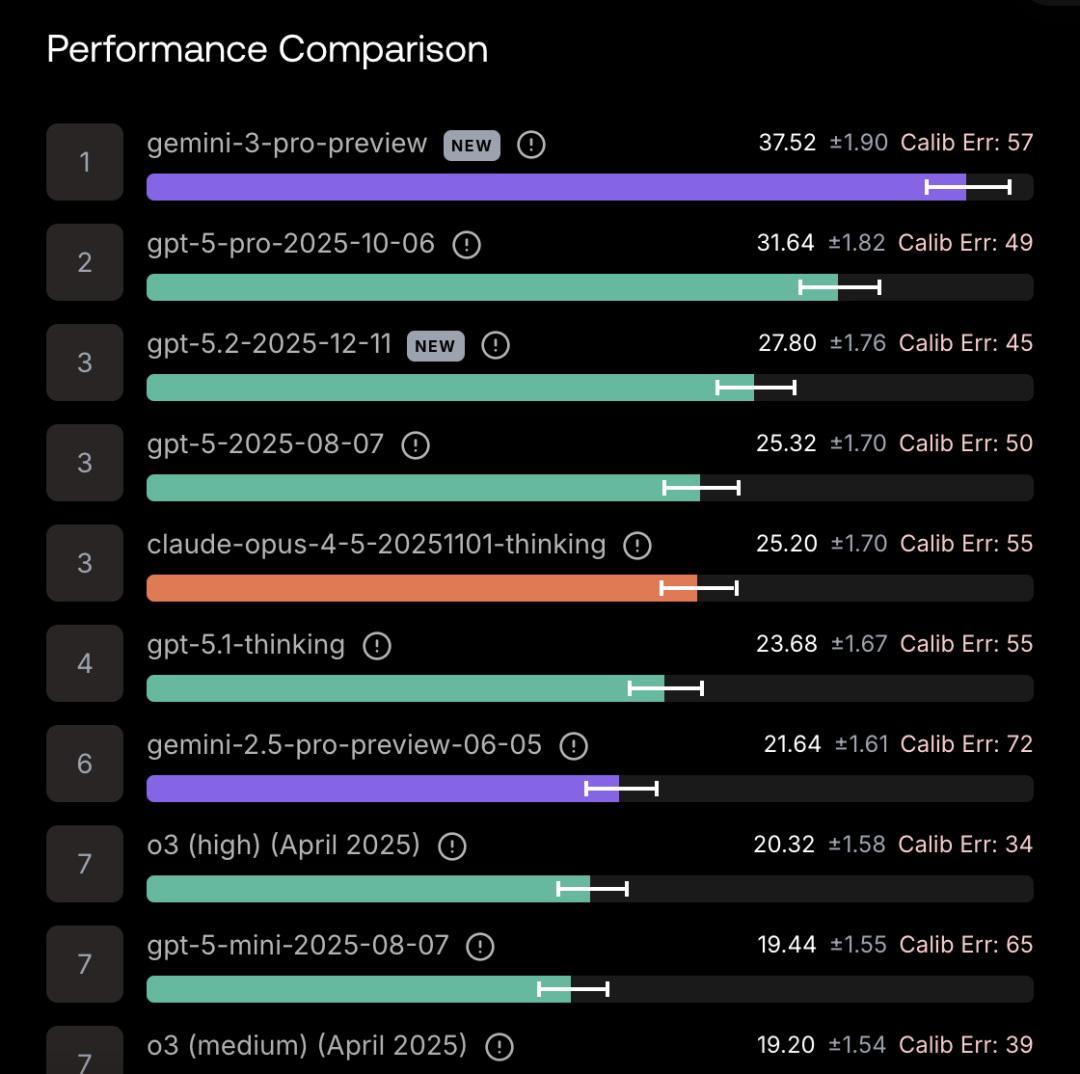
Task: Show info for claude-opus-4-5-20251101-thinking
Action: coord(637,546)
